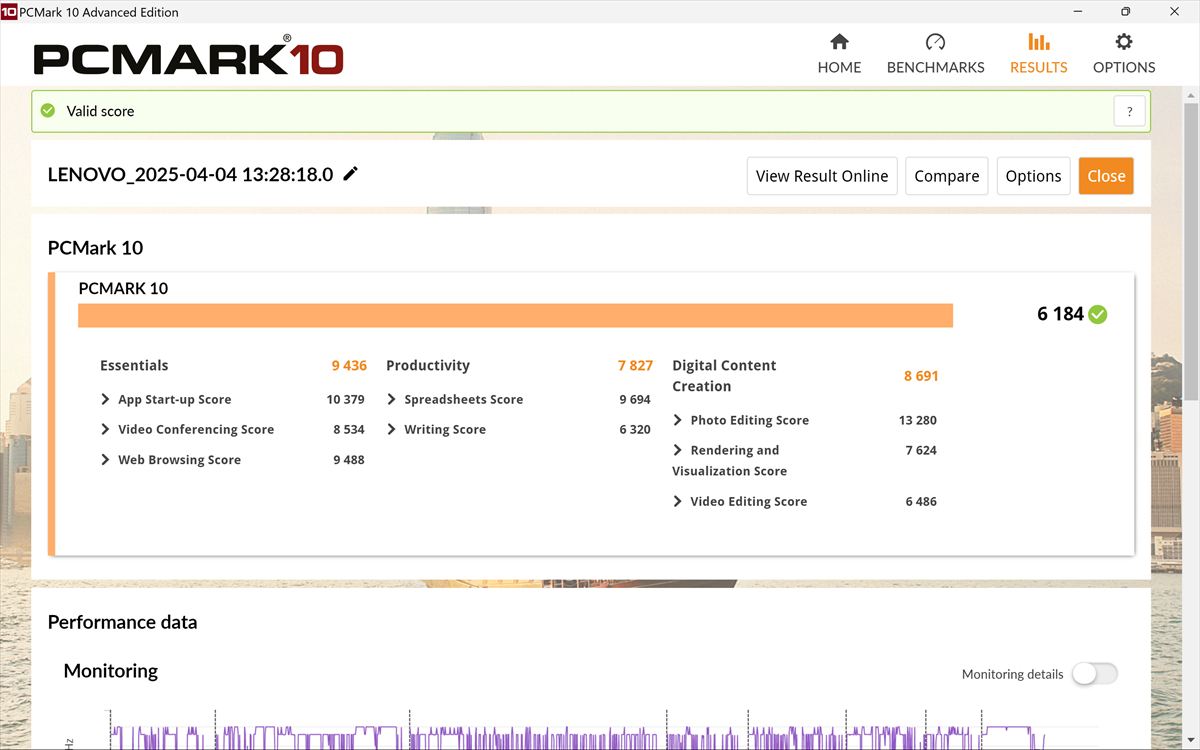Click the Performance data heading
Image resolution: width=1200 pixels, height=750 pixels.
pyautogui.click(x=122, y=622)
